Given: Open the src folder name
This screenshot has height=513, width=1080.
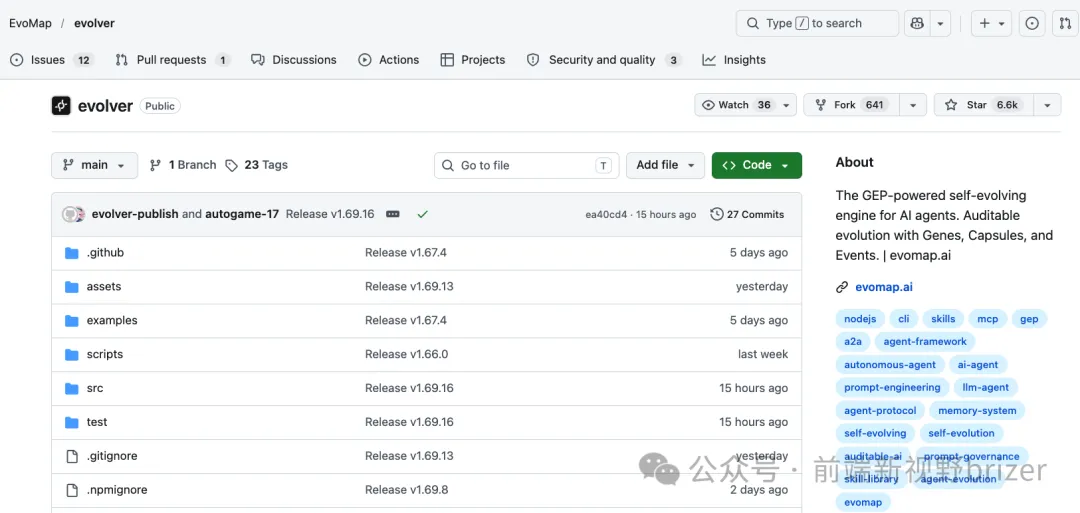Looking at the screenshot, I should 95,388.
